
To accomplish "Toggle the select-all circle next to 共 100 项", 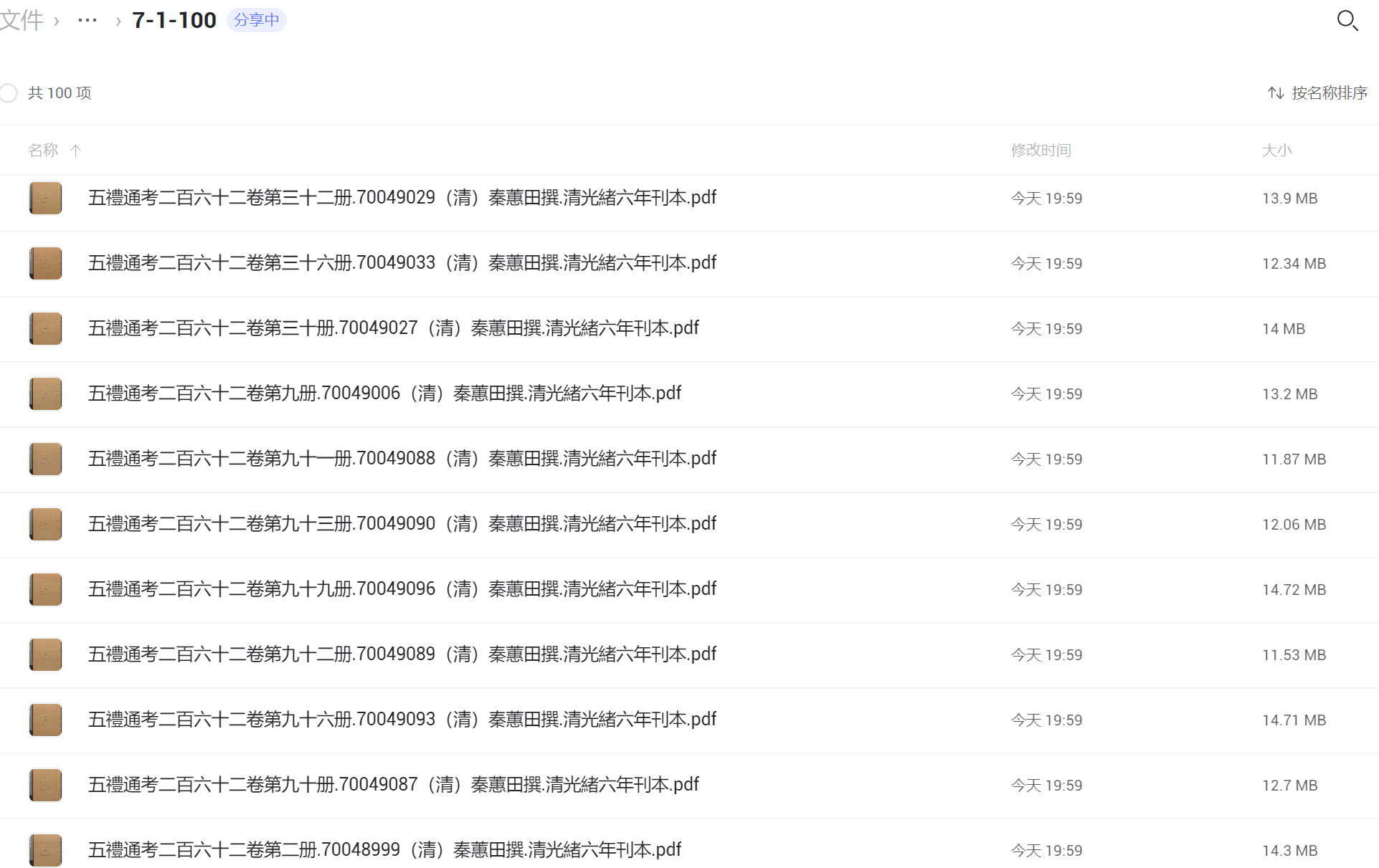I will 9,93.
